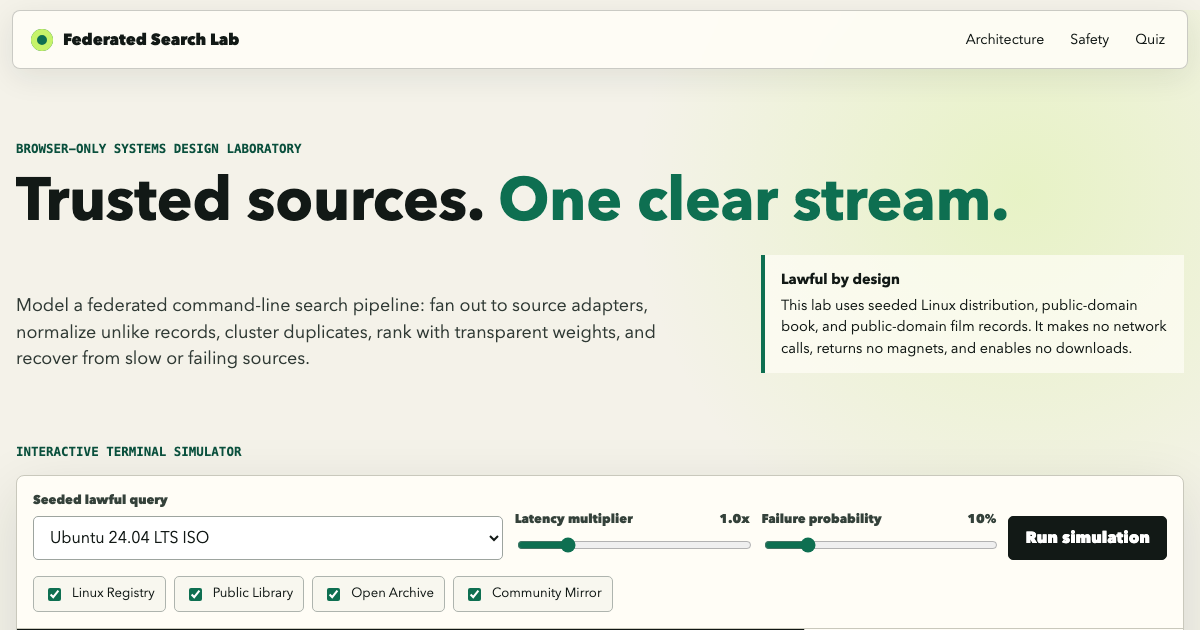1200x630 pixels.
Task: Click the 'Trusted sources.' black headline
Action: pos(250,199)
